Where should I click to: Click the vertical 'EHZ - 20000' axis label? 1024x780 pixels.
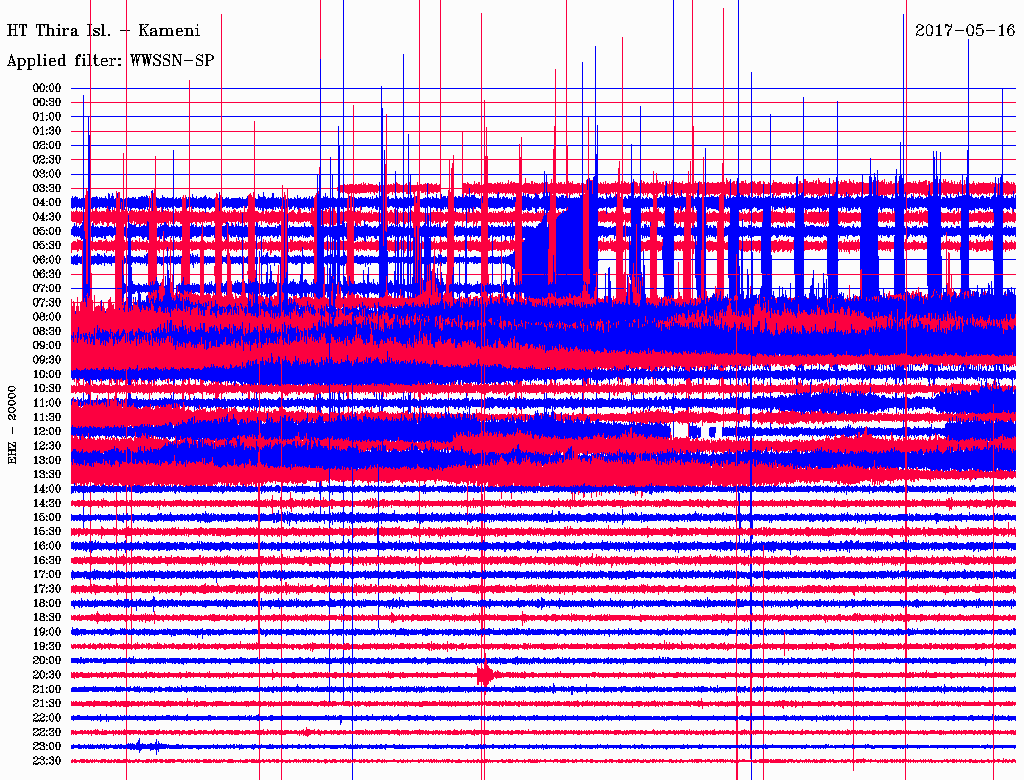[12, 425]
